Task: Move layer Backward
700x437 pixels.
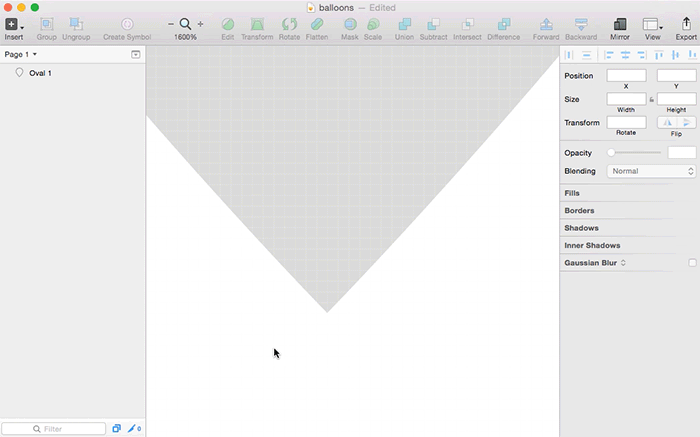Action: 581,24
